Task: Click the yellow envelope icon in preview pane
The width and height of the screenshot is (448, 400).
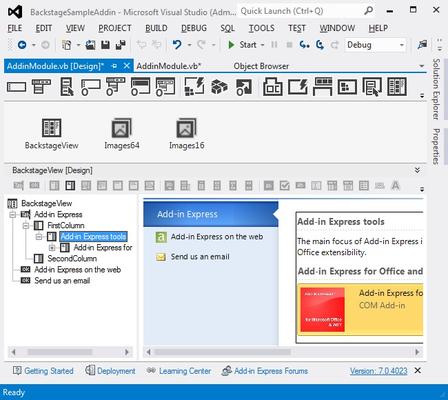Action: (x=161, y=257)
